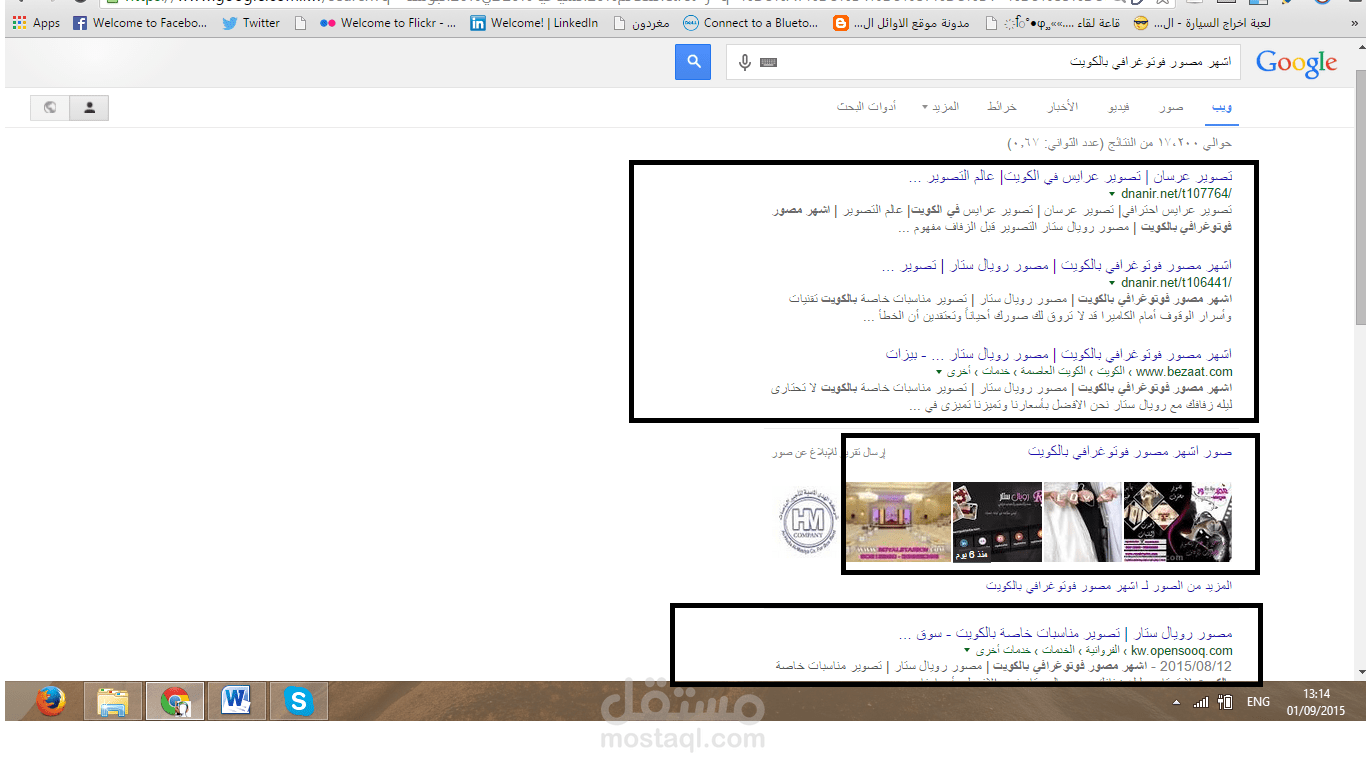Open the HM Company logo image thumbnail
This screenshot has width=1366, height=768.
point(807,522)
